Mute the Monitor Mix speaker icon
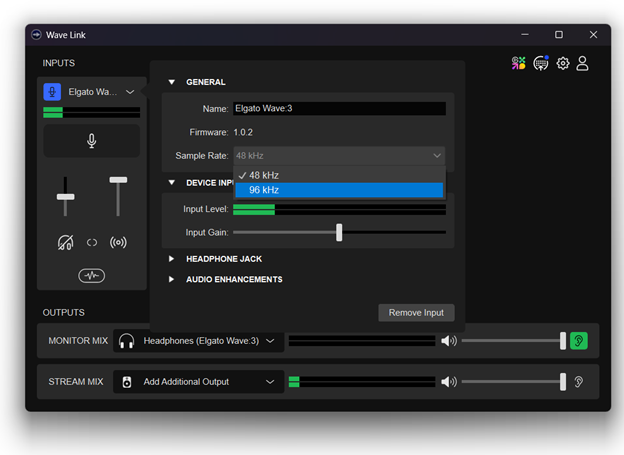 click(x=449, y=341)
